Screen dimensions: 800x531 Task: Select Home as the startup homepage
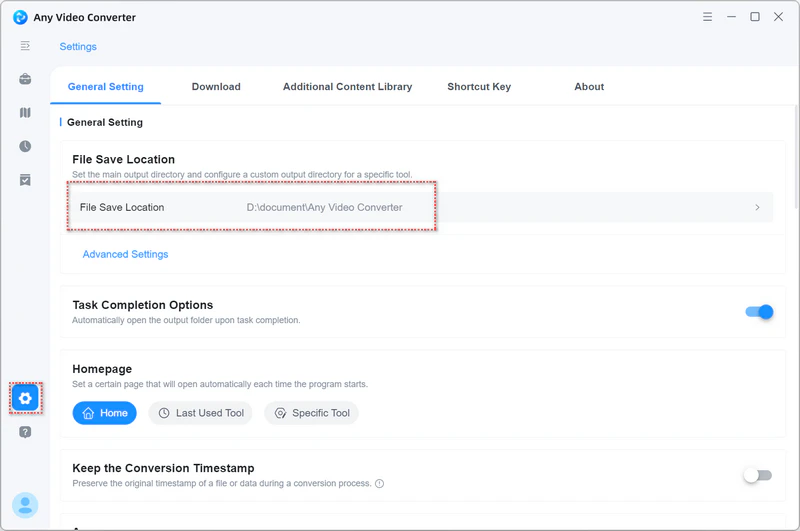(105, 413)
